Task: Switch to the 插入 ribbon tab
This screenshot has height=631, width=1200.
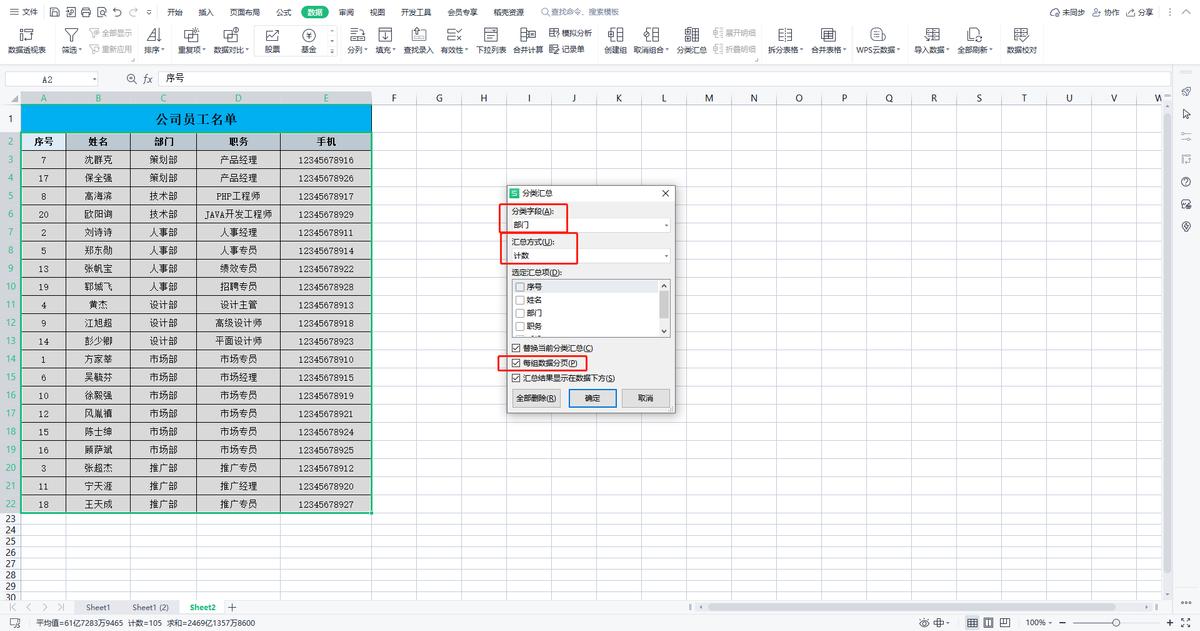Action: point(206,12)
